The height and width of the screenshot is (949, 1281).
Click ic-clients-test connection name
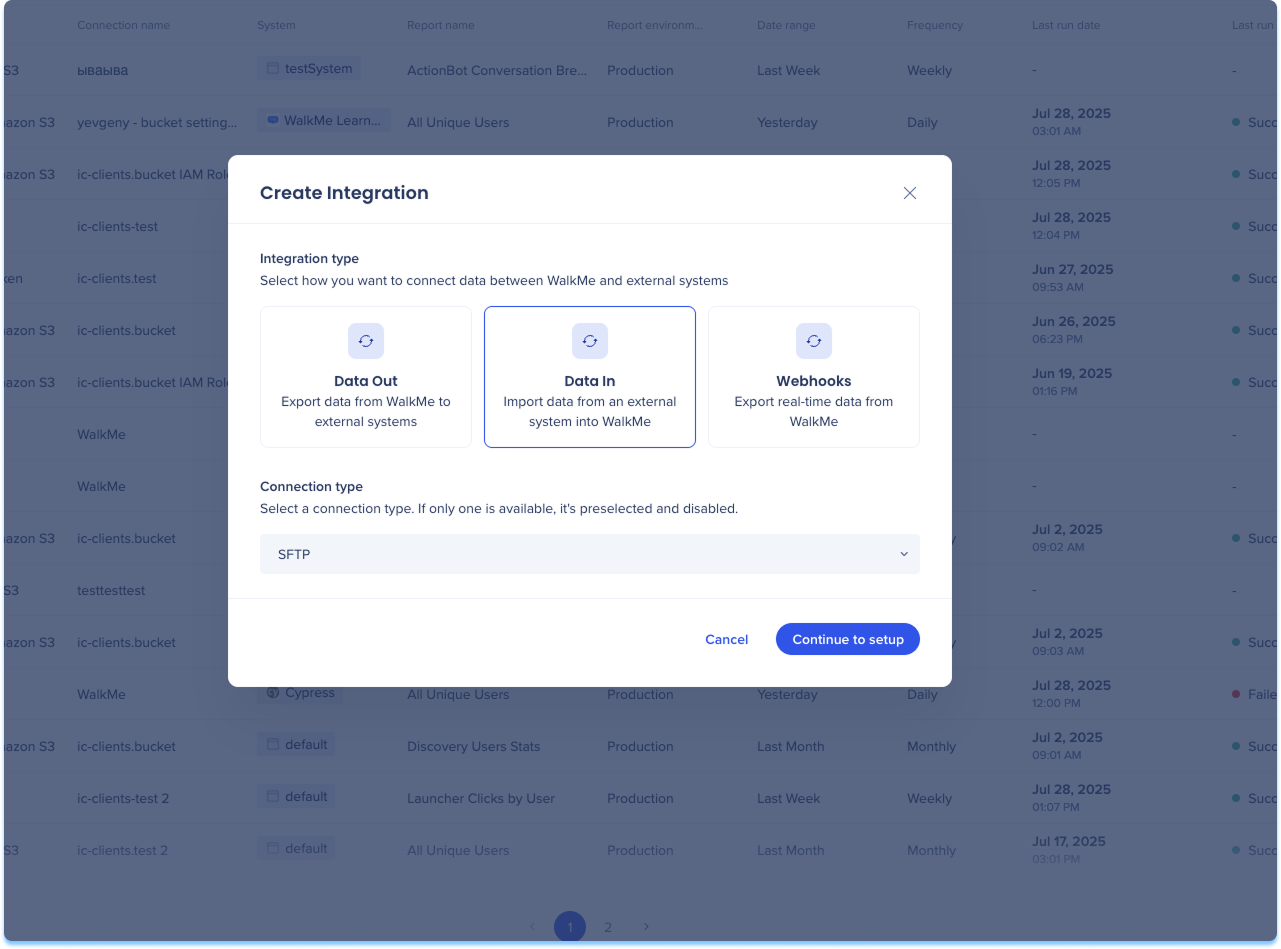(118, 227)
